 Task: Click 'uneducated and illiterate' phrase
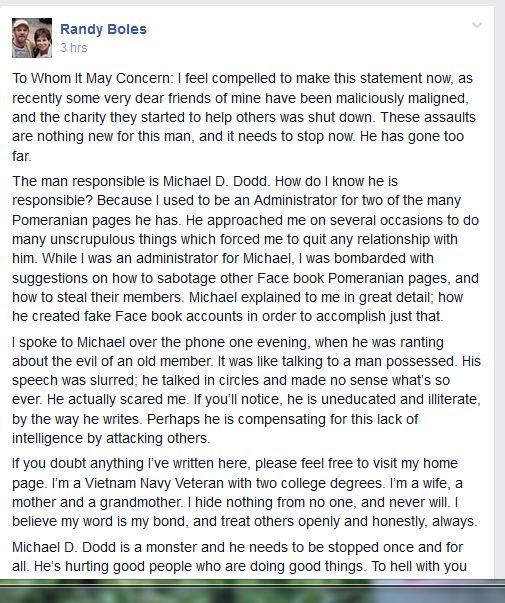(400, 399)
